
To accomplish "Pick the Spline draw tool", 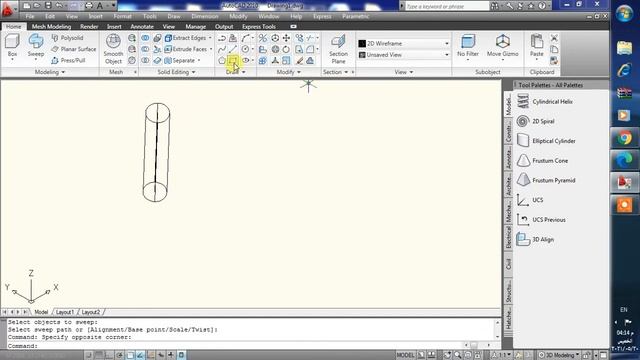I will pyautogui.click(x=222, y=49).
